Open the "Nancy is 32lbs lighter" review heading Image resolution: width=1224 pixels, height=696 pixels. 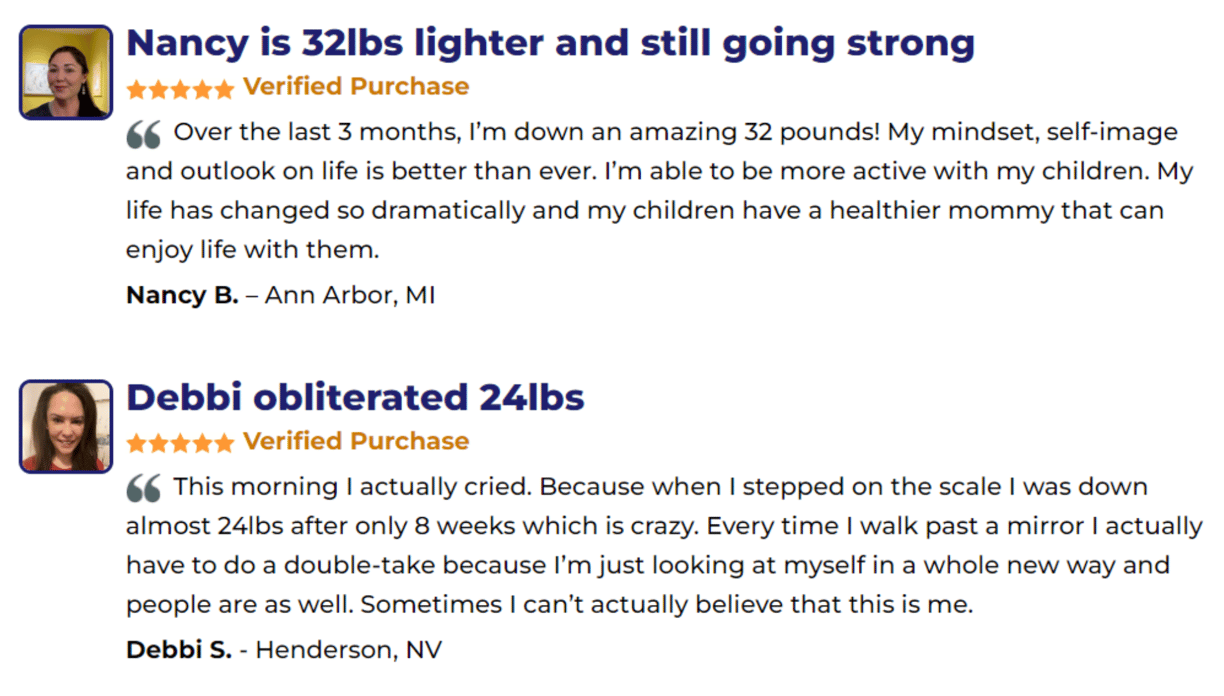point(550,43)
